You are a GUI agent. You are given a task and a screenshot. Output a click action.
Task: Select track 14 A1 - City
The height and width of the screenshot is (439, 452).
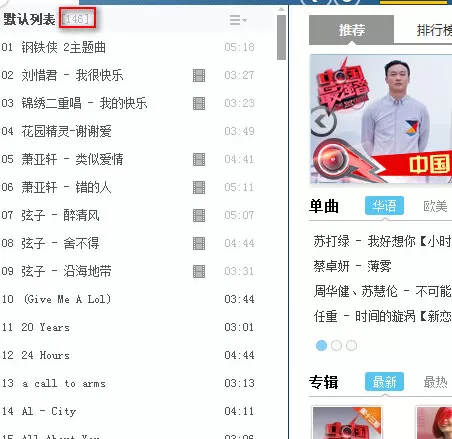49,411
